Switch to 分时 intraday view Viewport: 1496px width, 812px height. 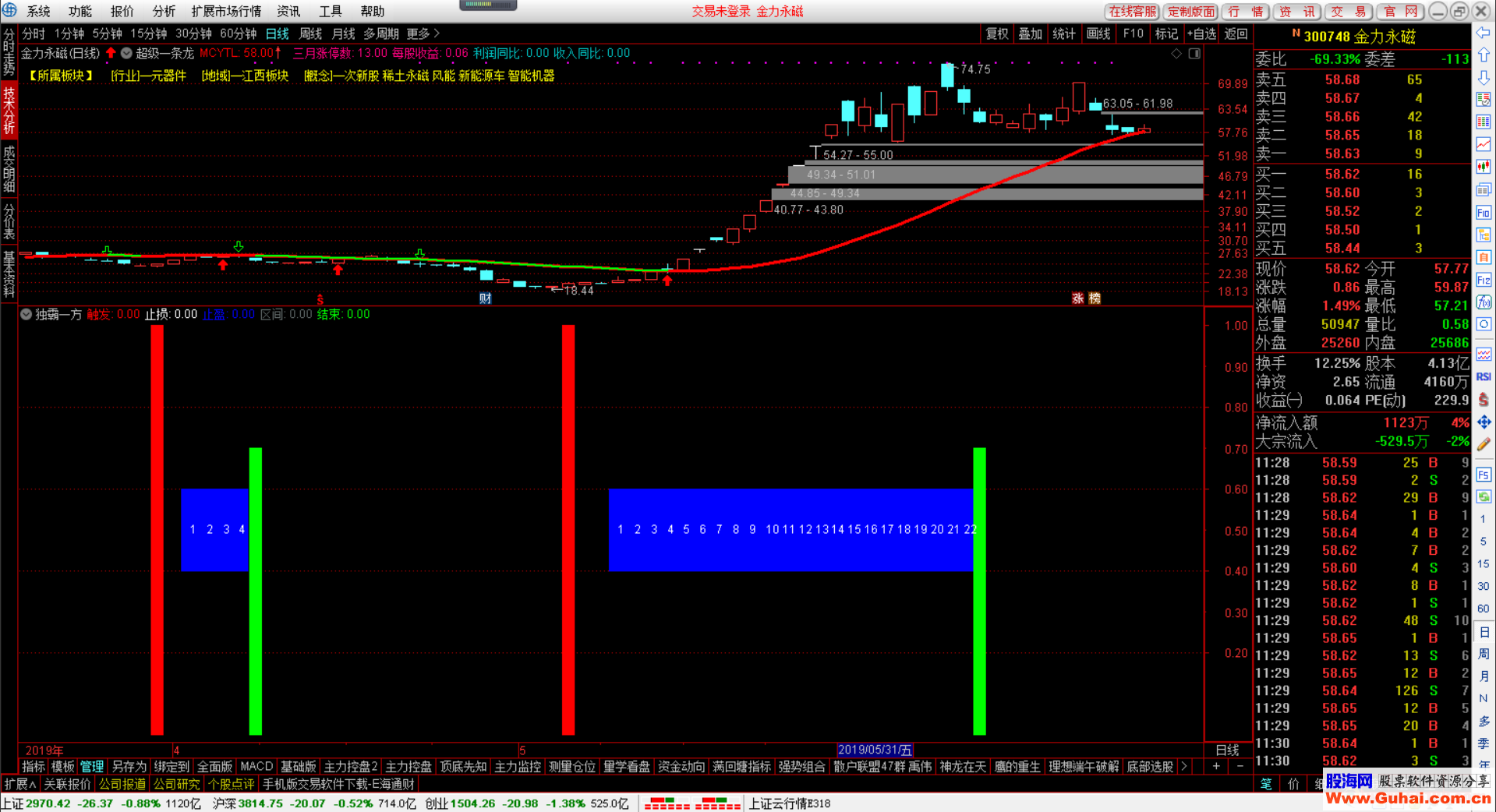[x=34, y=34]
